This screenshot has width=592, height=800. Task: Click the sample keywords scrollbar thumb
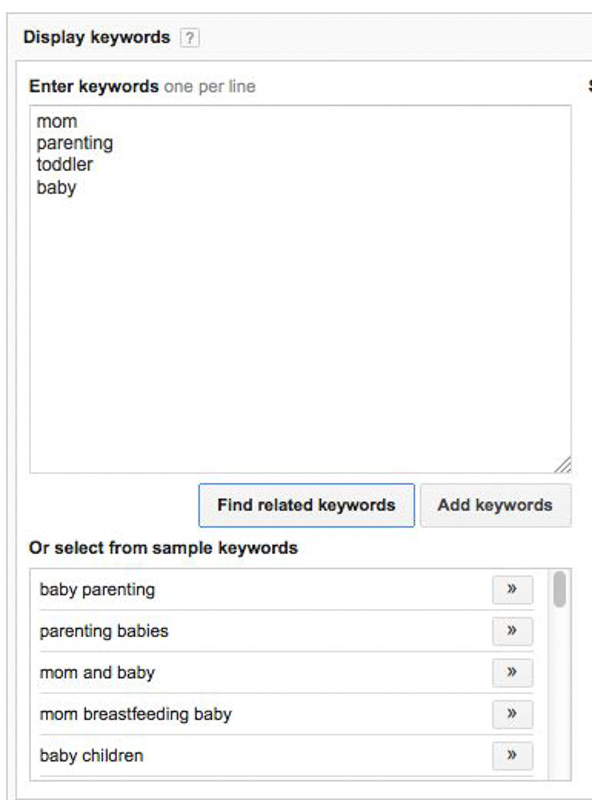tap(560, 589)
